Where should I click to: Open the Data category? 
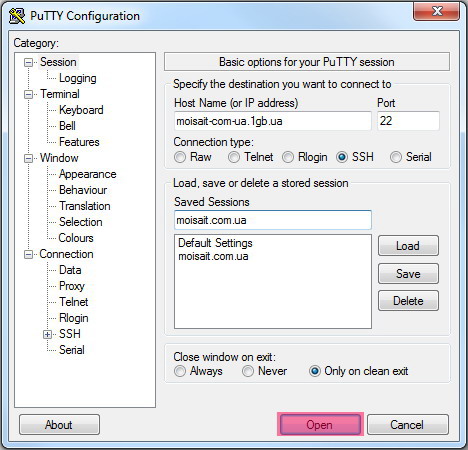(x=70, y=270)
